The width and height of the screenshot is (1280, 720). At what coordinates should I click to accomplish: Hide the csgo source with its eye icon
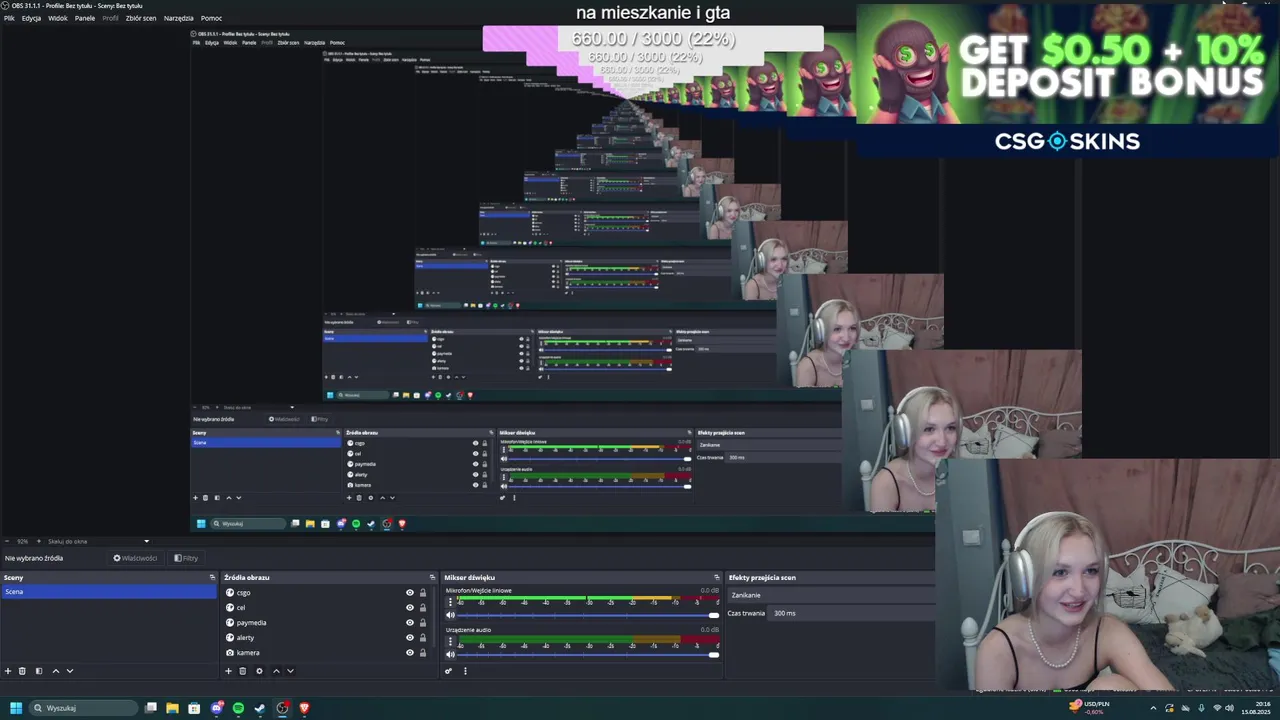[x=409, y=592]
